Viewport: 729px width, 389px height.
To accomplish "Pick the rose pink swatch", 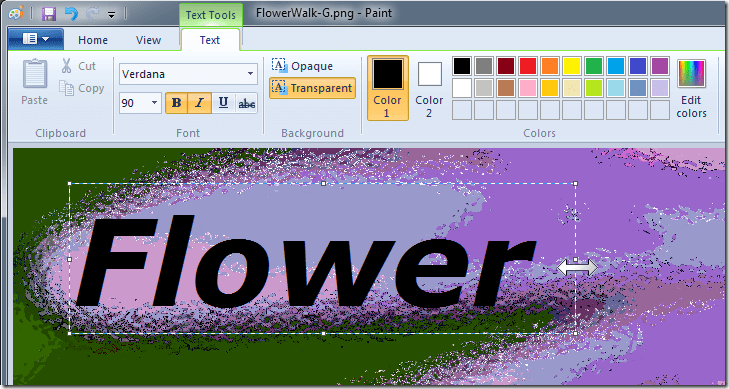I will tap(528, 88).
